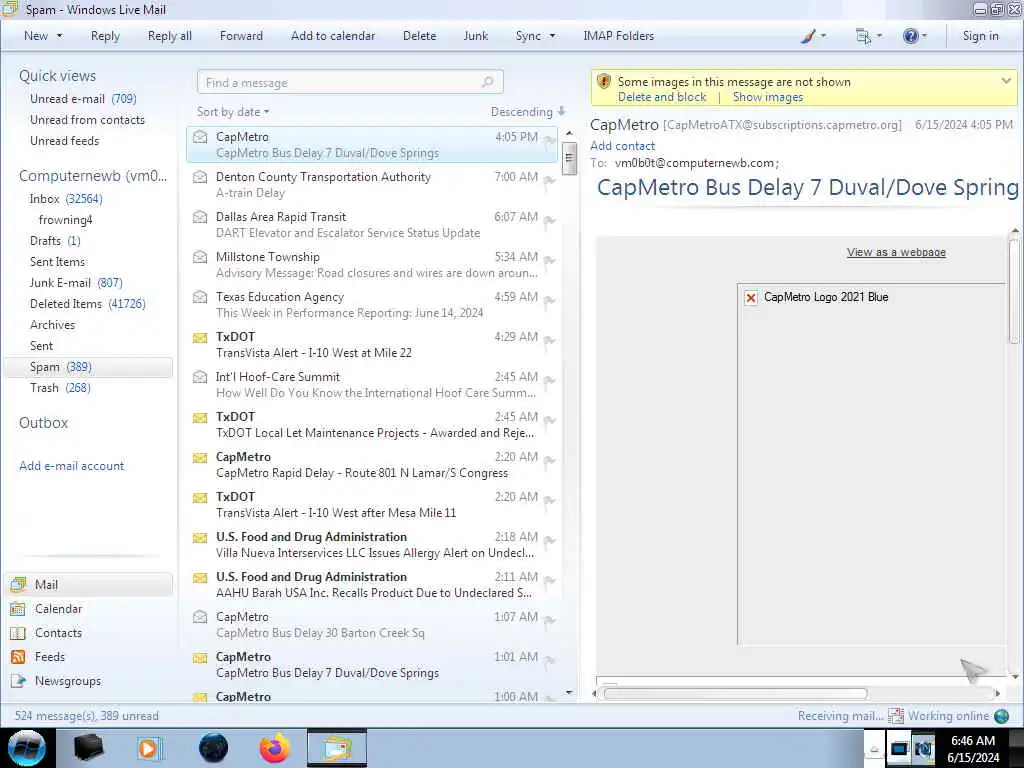
Task: Open the Windows Start orb
Action: (x=27, y=748)
